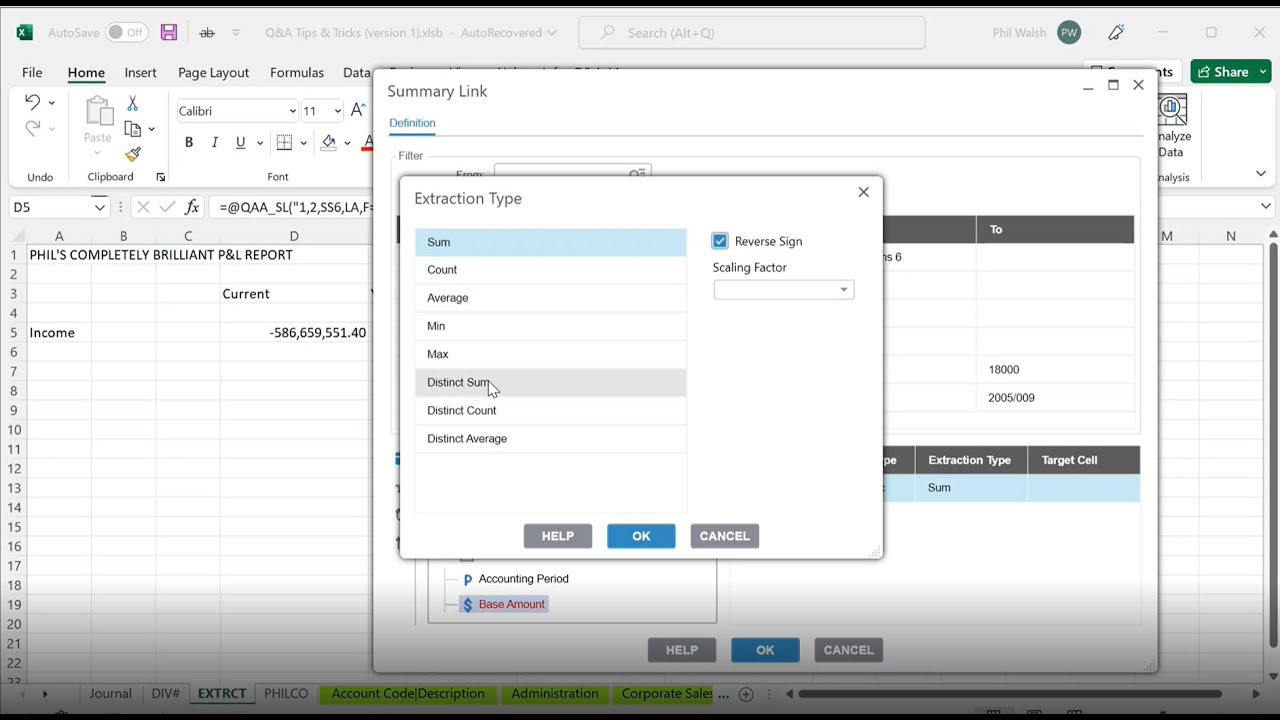Screen dimensions: 1280x720
Task: Click the Fill Color bucket icon
Action: click(x=328, y=143)
